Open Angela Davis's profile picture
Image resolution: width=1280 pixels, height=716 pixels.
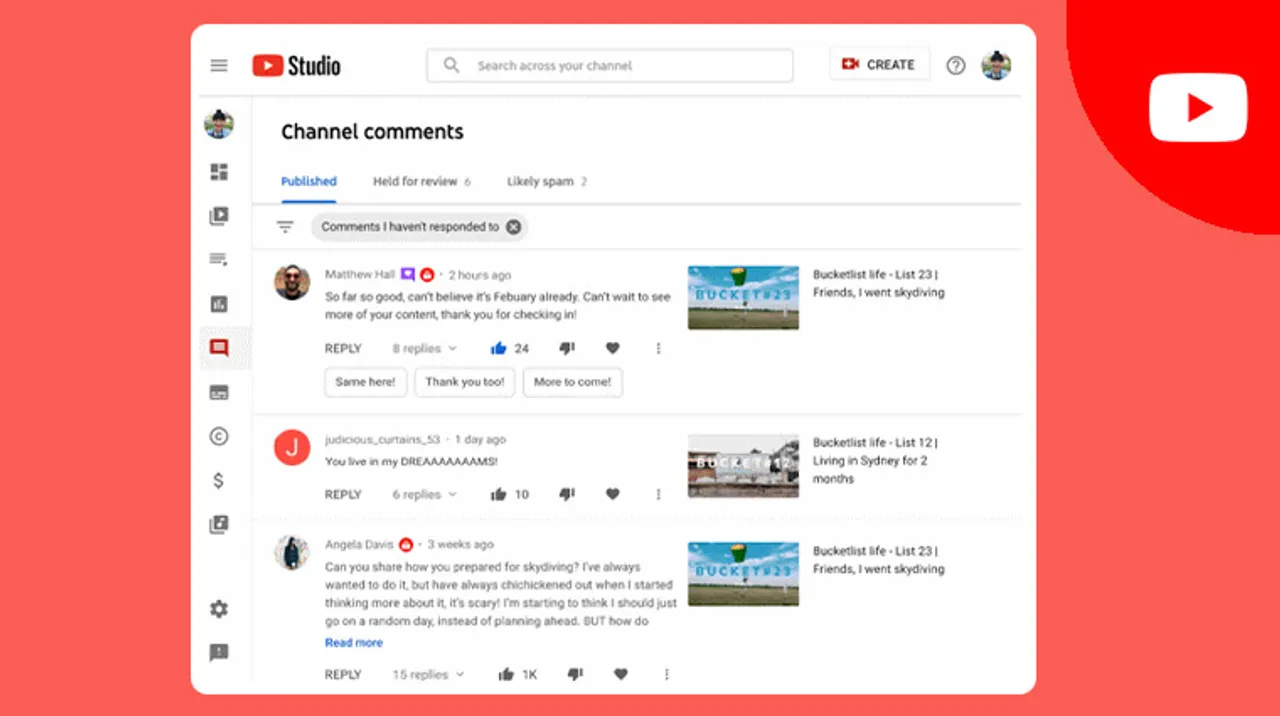pyautogui.click(x=292, y=553)
